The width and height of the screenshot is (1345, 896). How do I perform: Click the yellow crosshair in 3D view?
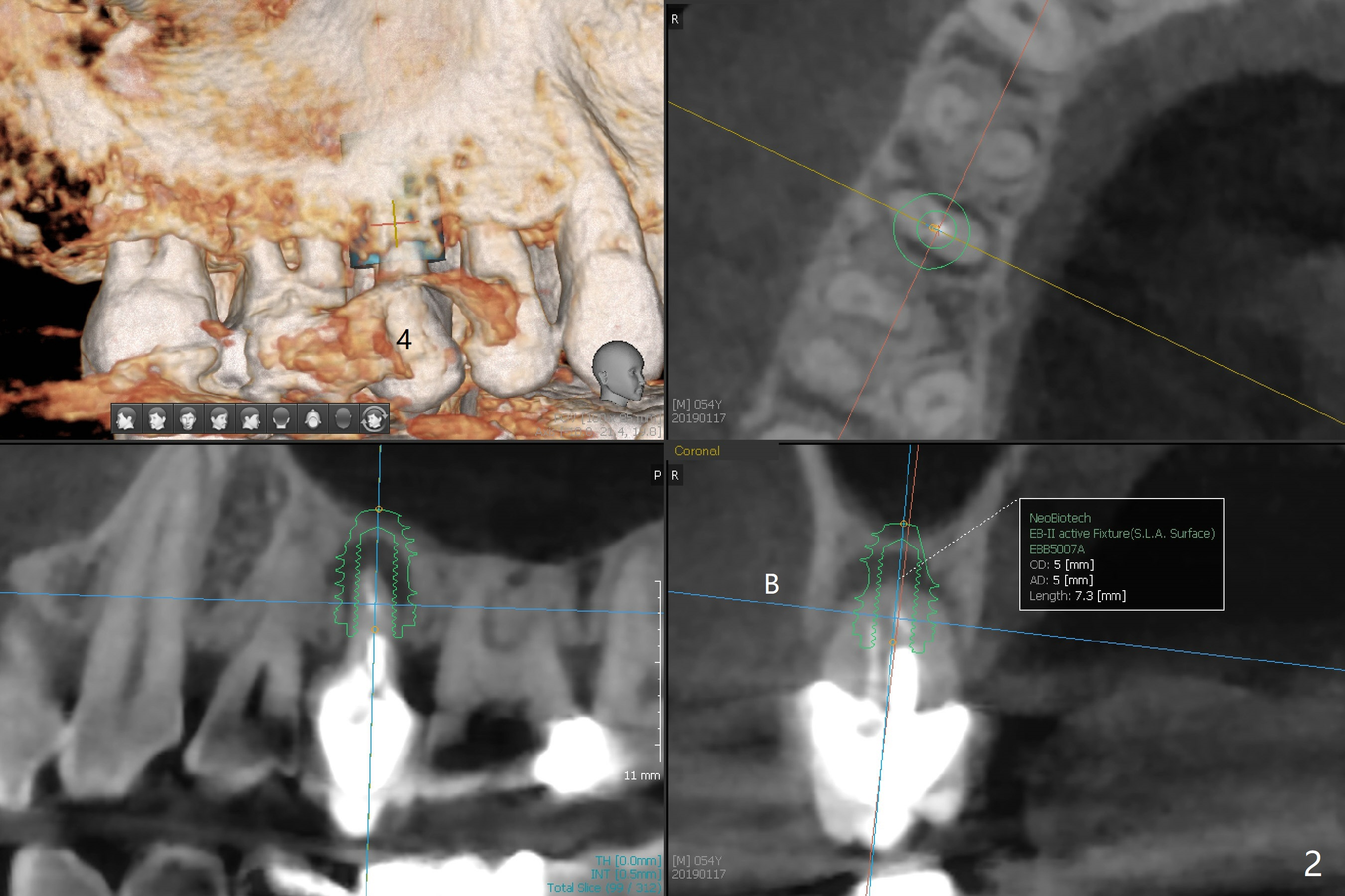394,224
